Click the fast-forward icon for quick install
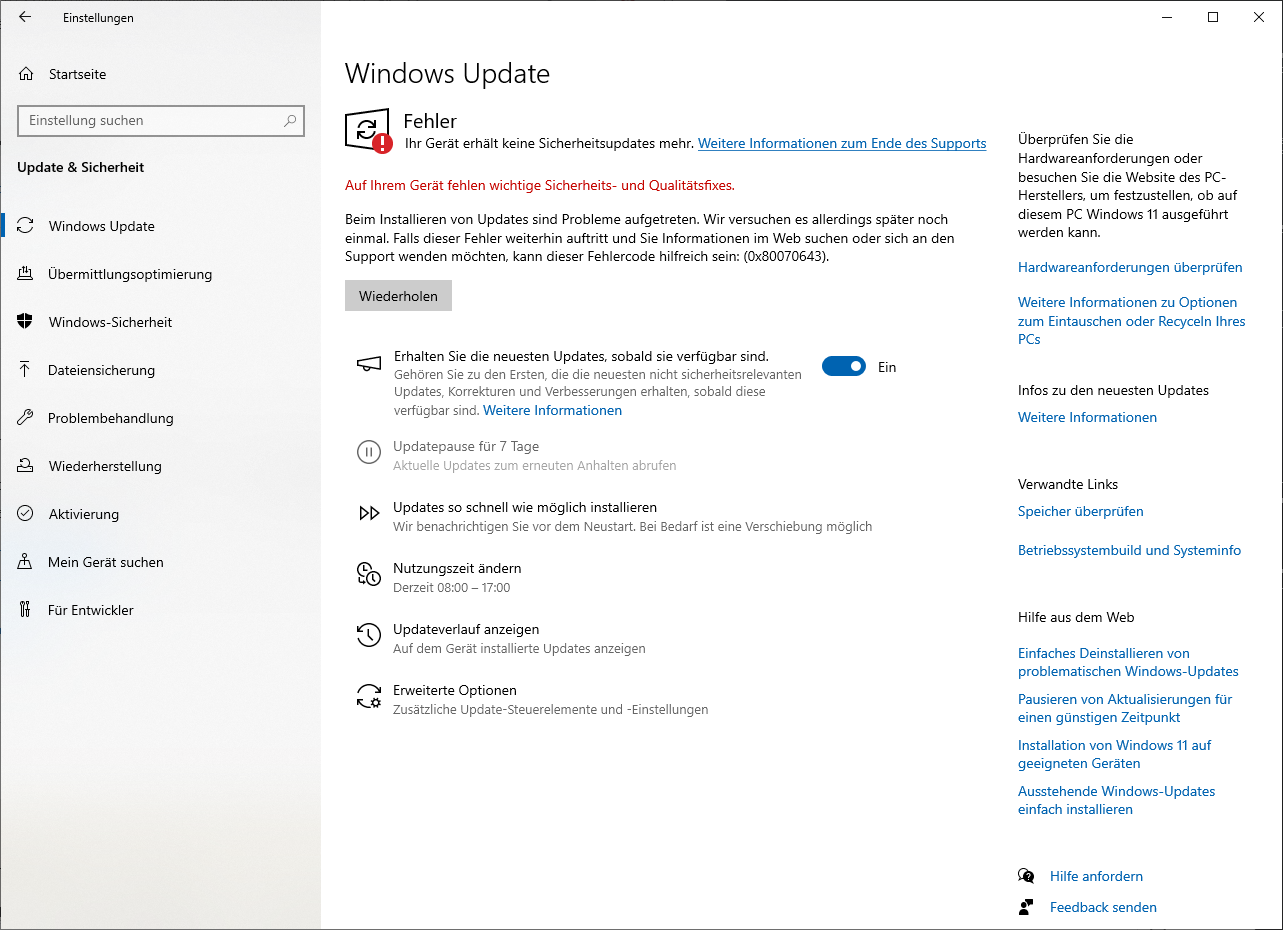 (369, 513)
